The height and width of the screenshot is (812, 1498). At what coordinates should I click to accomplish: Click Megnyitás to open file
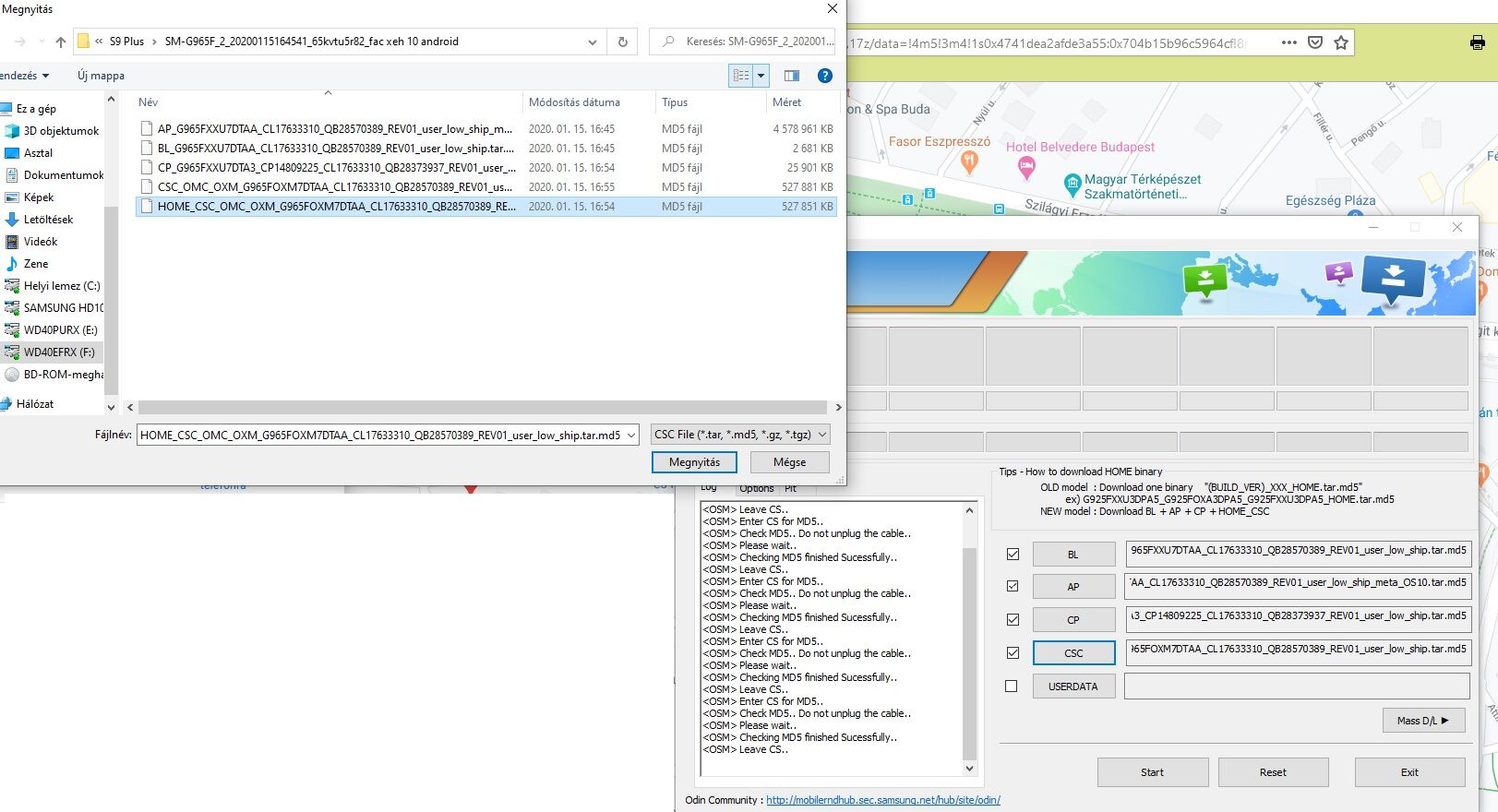pyautogui.click(x=694, y=462)
